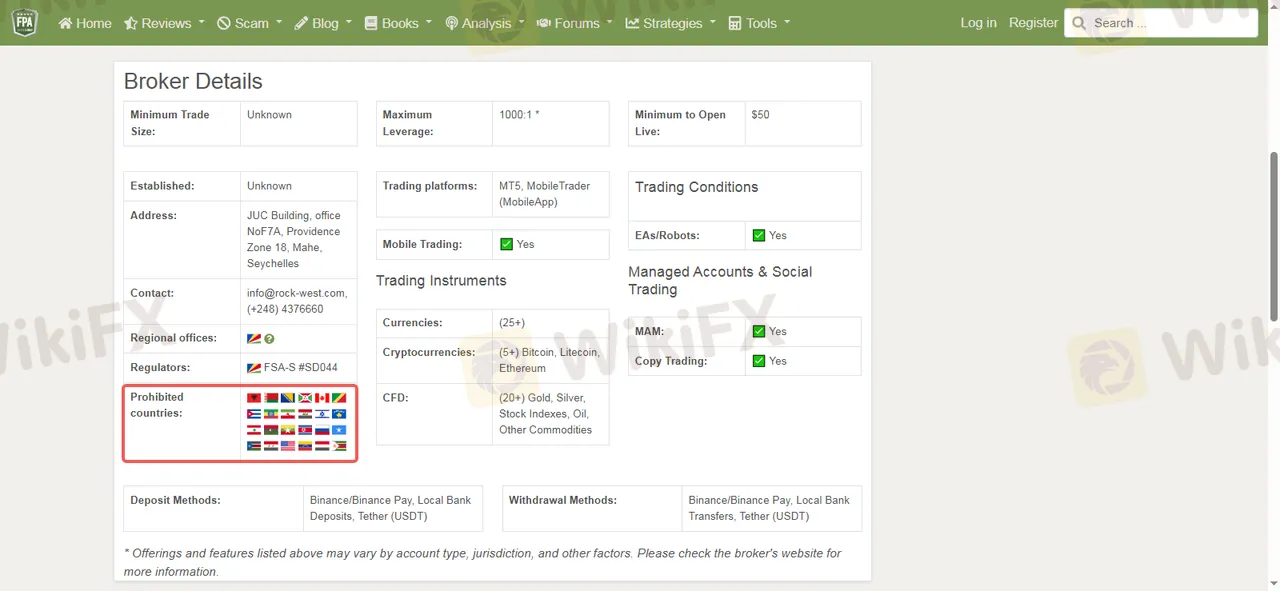This screenshot has width=1280, height=591.
Task: Click the MT5, MobileTrader platforms text
Action: (x=545, y=194)
